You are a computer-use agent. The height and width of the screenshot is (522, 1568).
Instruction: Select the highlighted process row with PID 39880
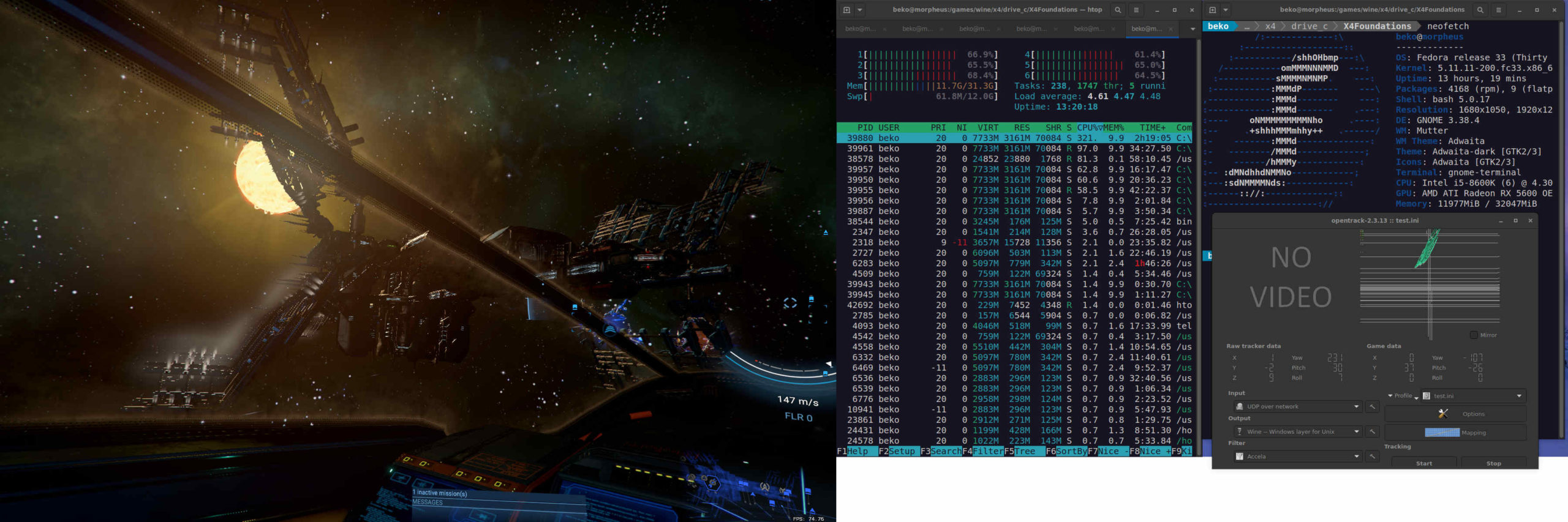pos(1014,138)
